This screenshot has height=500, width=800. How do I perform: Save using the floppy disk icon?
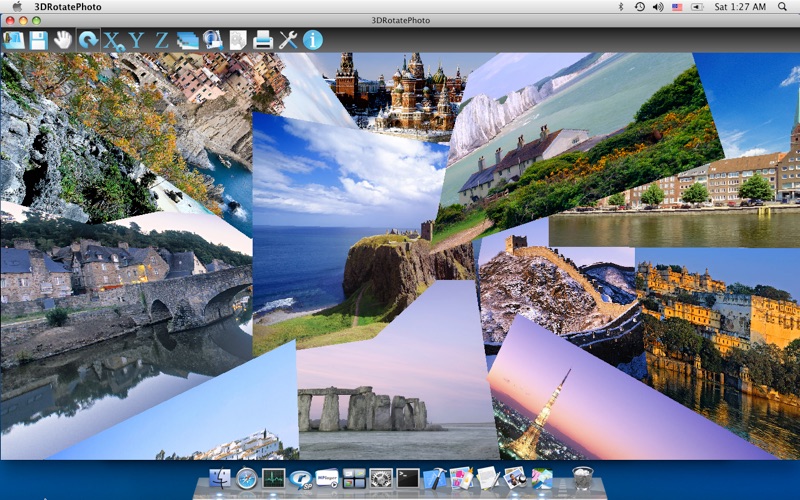click(x=38, y=40)
